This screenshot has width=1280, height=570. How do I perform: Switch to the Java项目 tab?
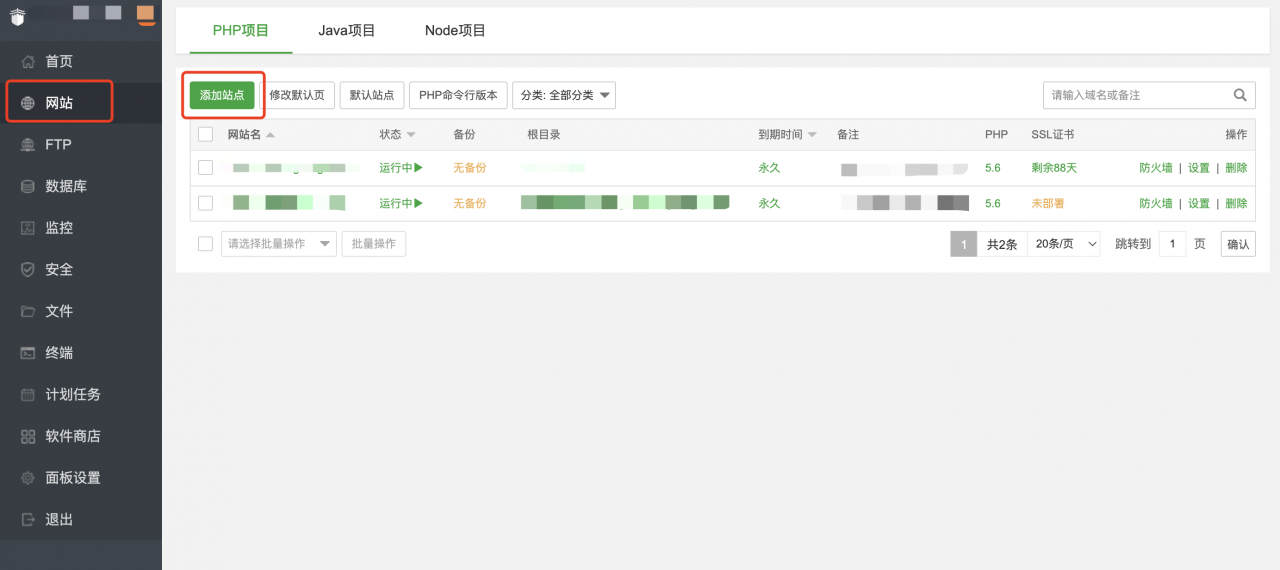click(347, 31)
